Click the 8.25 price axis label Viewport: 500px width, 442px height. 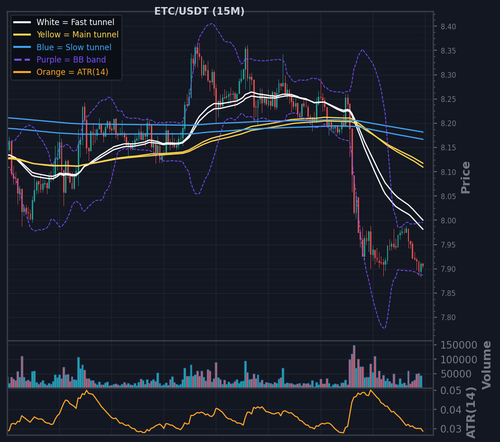pos(448,99)
